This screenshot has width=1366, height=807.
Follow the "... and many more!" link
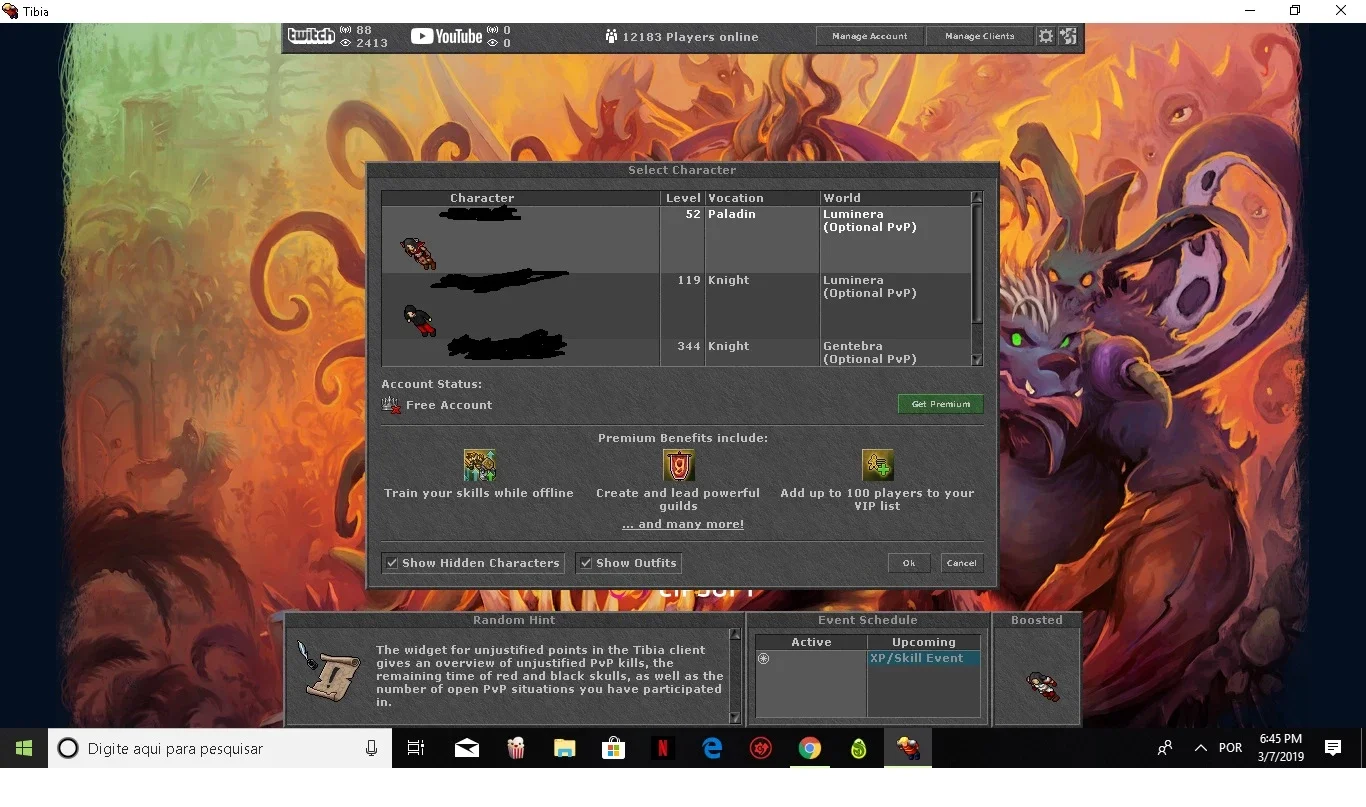tap(683, 524)
